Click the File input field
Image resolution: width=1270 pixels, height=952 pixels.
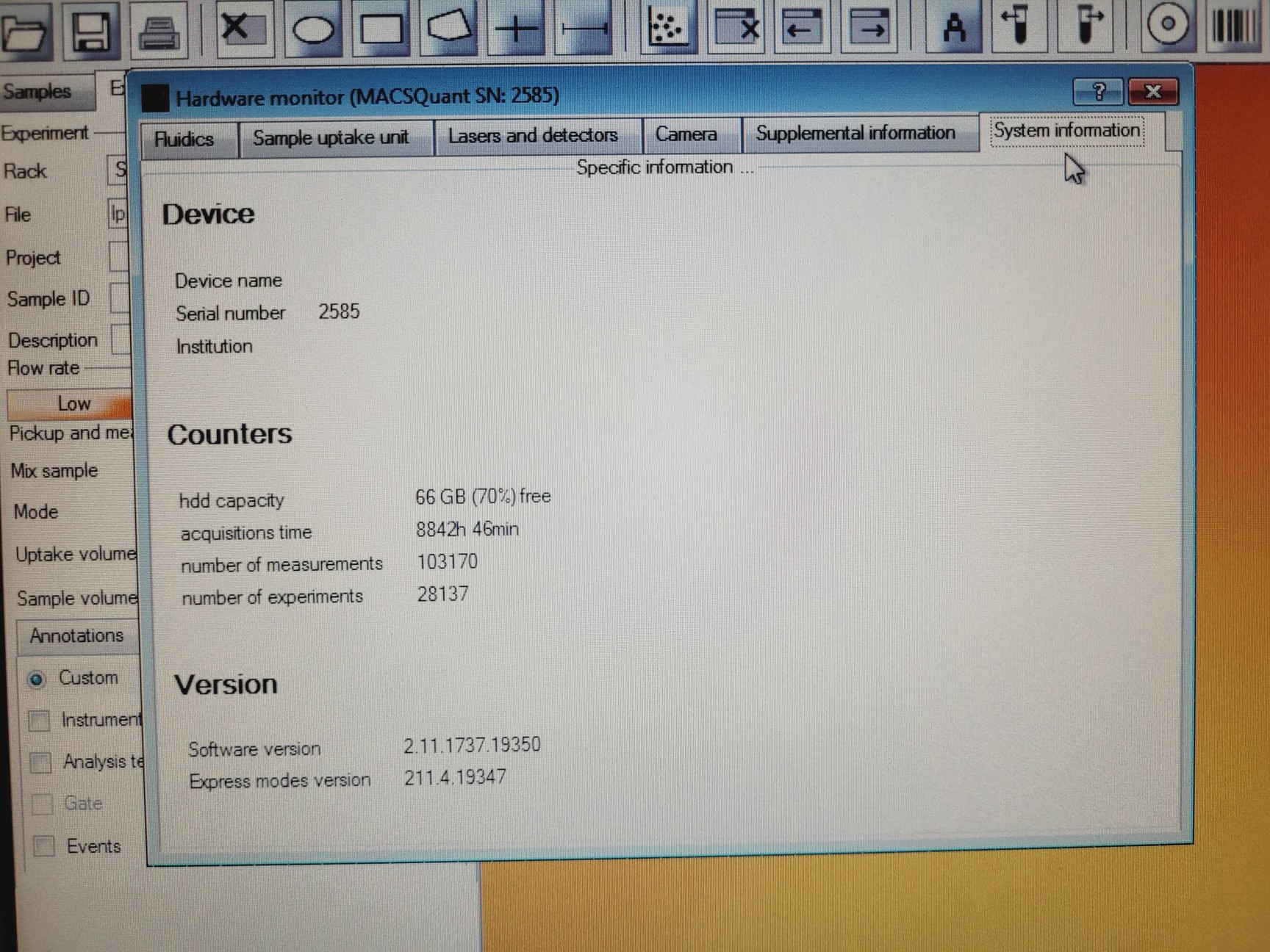118,214
